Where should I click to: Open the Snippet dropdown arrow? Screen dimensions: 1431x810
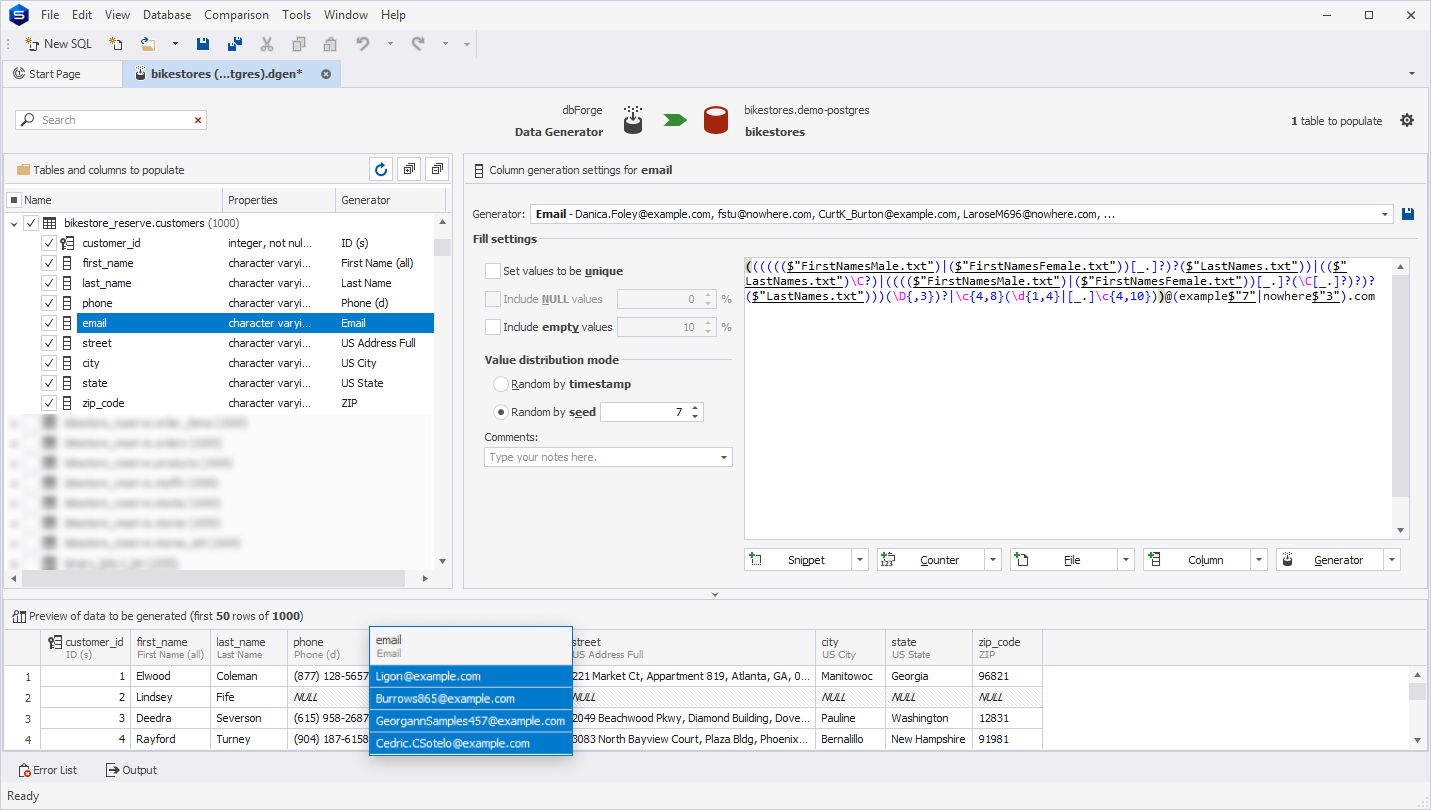[860, 560]
